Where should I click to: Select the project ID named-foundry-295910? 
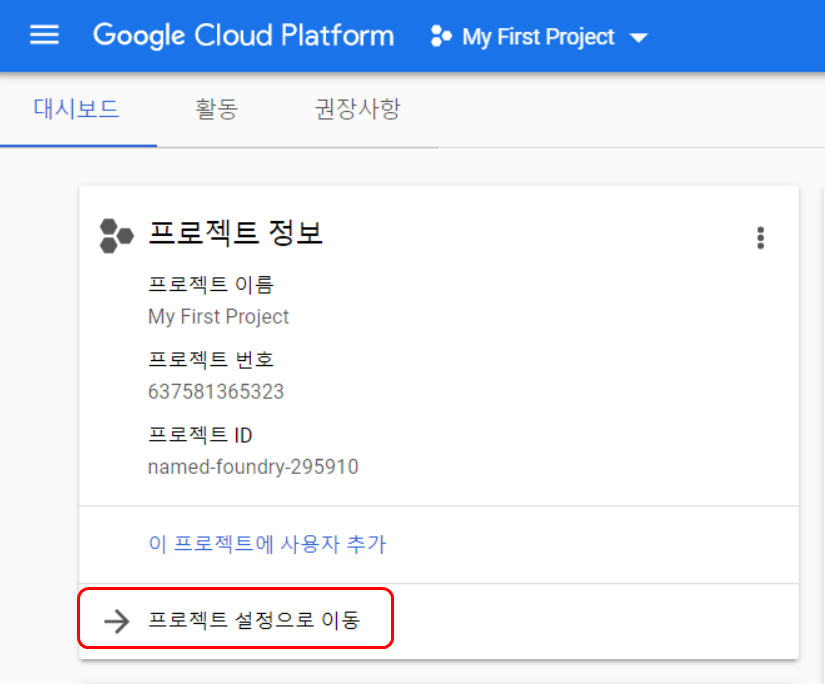pos(253,467)
